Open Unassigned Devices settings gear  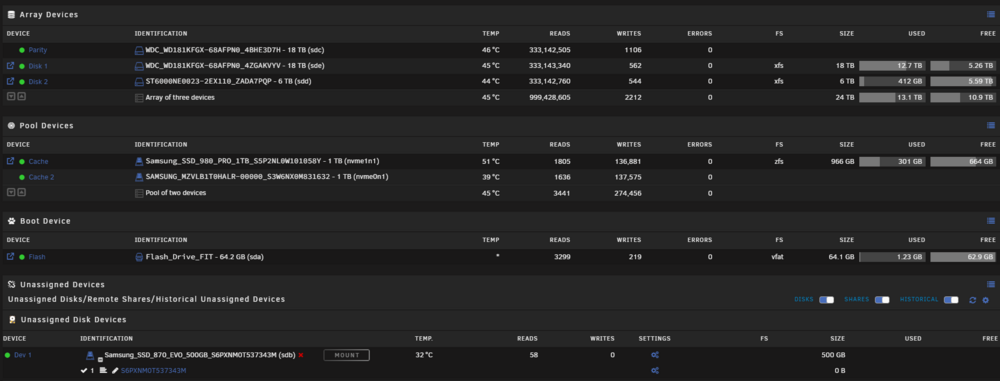[x=985, y=300]
